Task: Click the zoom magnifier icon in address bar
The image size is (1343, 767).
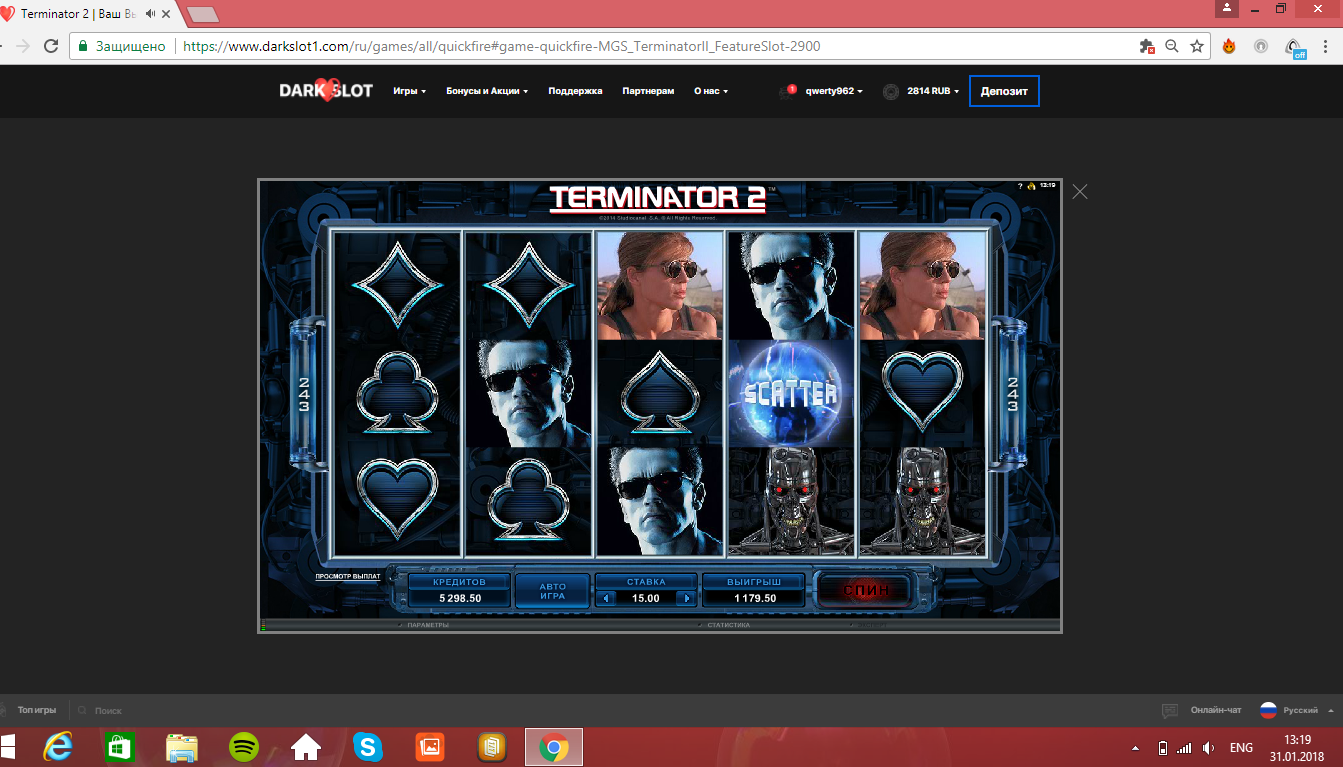Action: pos(1172,46)
